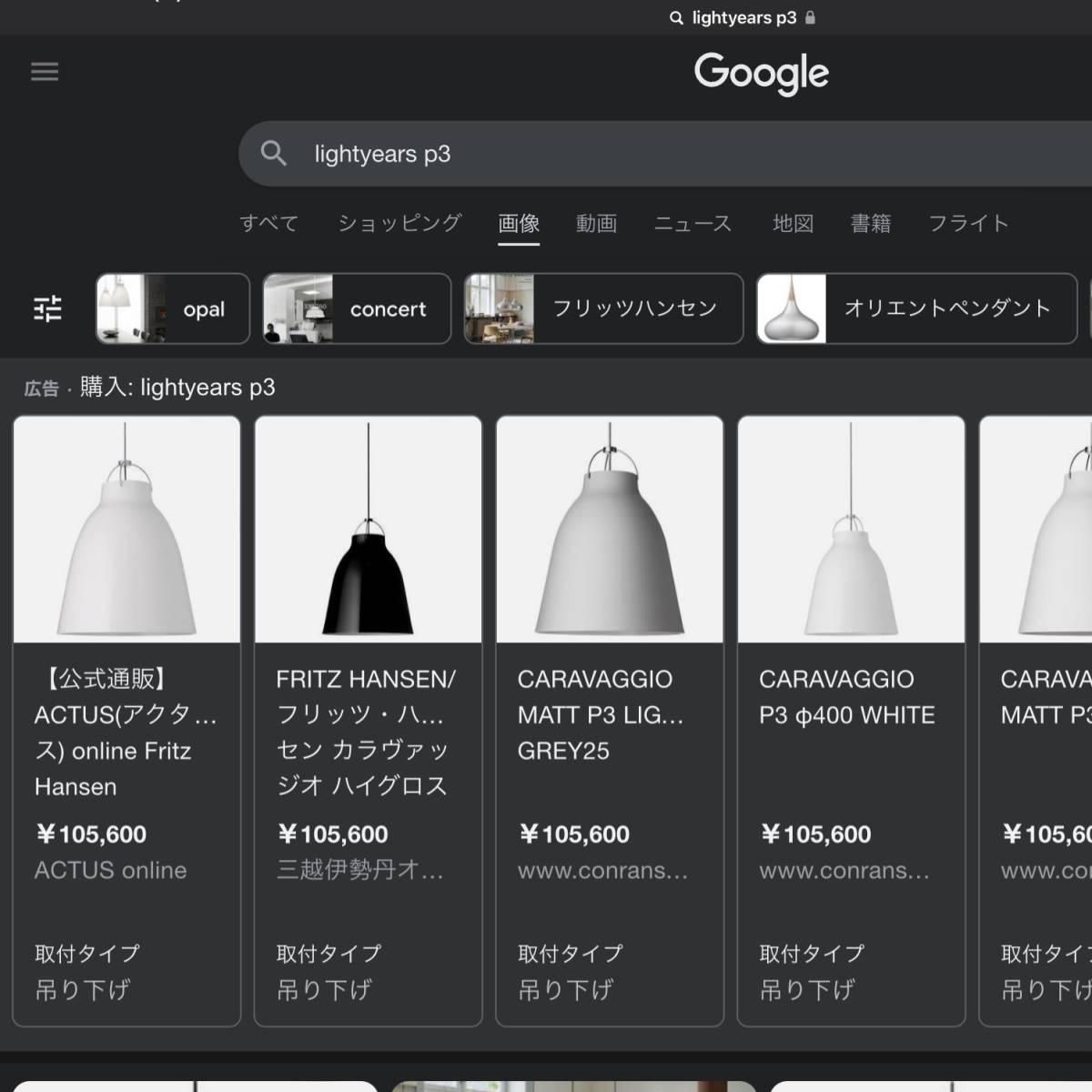Open 【公式通販】ACTUS online Fritz Hansen listing title
Viewport: 1092px width, 1092px height.
click(x=126, y=733)
